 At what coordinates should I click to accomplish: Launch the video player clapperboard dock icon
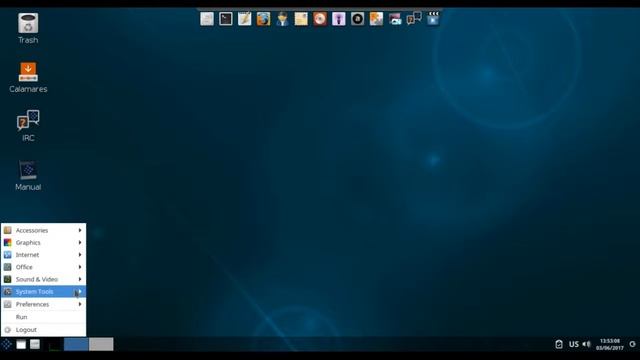coord(433,19)
